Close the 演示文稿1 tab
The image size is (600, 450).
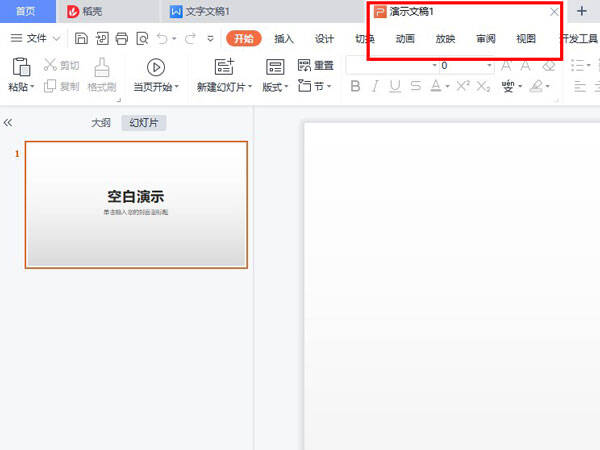[554, 12]
